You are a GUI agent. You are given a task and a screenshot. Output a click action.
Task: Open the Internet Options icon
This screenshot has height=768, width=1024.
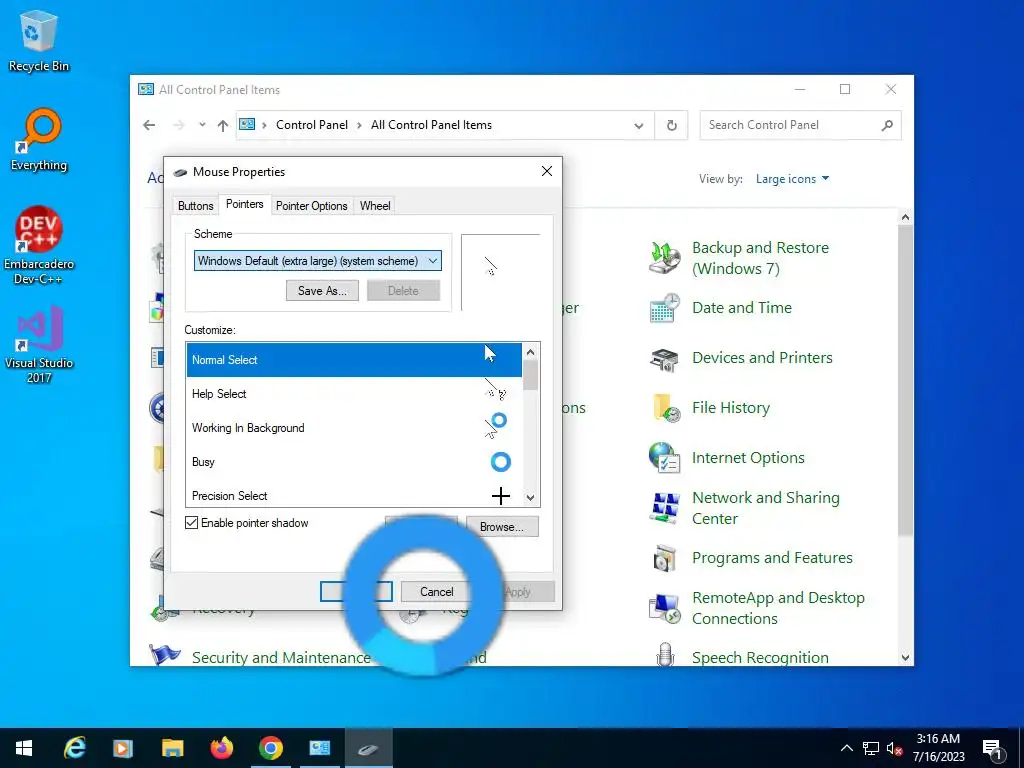pyautogui.click(x=664, y=457)
